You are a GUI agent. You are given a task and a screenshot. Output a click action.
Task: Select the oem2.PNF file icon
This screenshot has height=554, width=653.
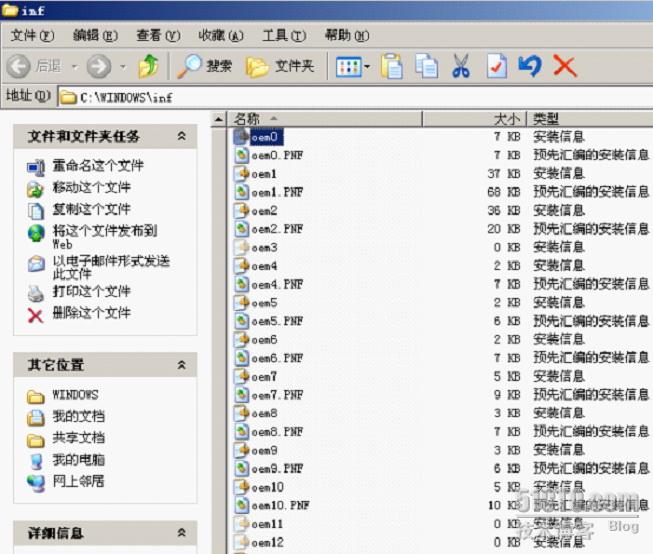click(x=242, y=229)
